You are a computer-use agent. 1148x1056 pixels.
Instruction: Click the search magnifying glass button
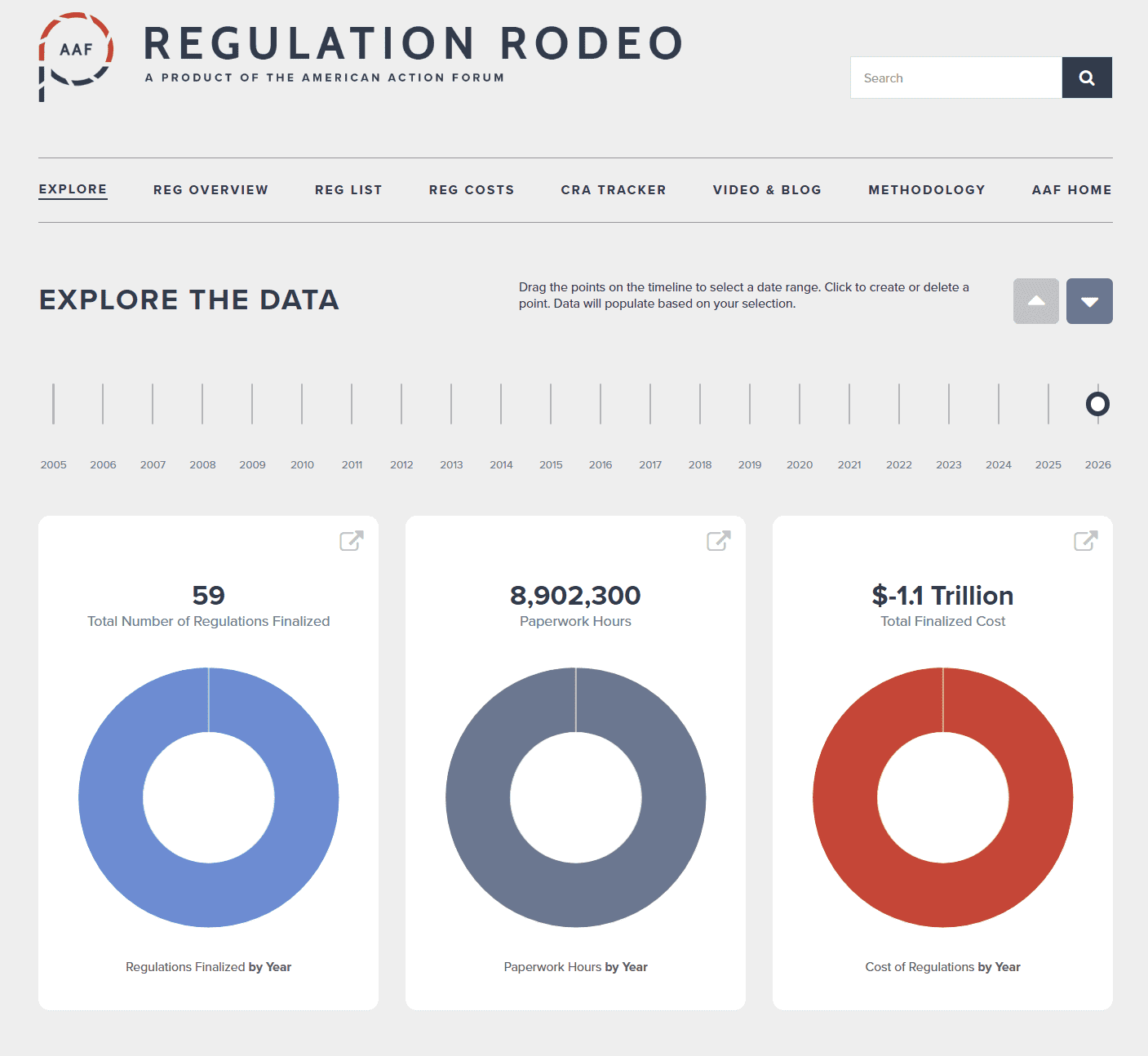1086,78
